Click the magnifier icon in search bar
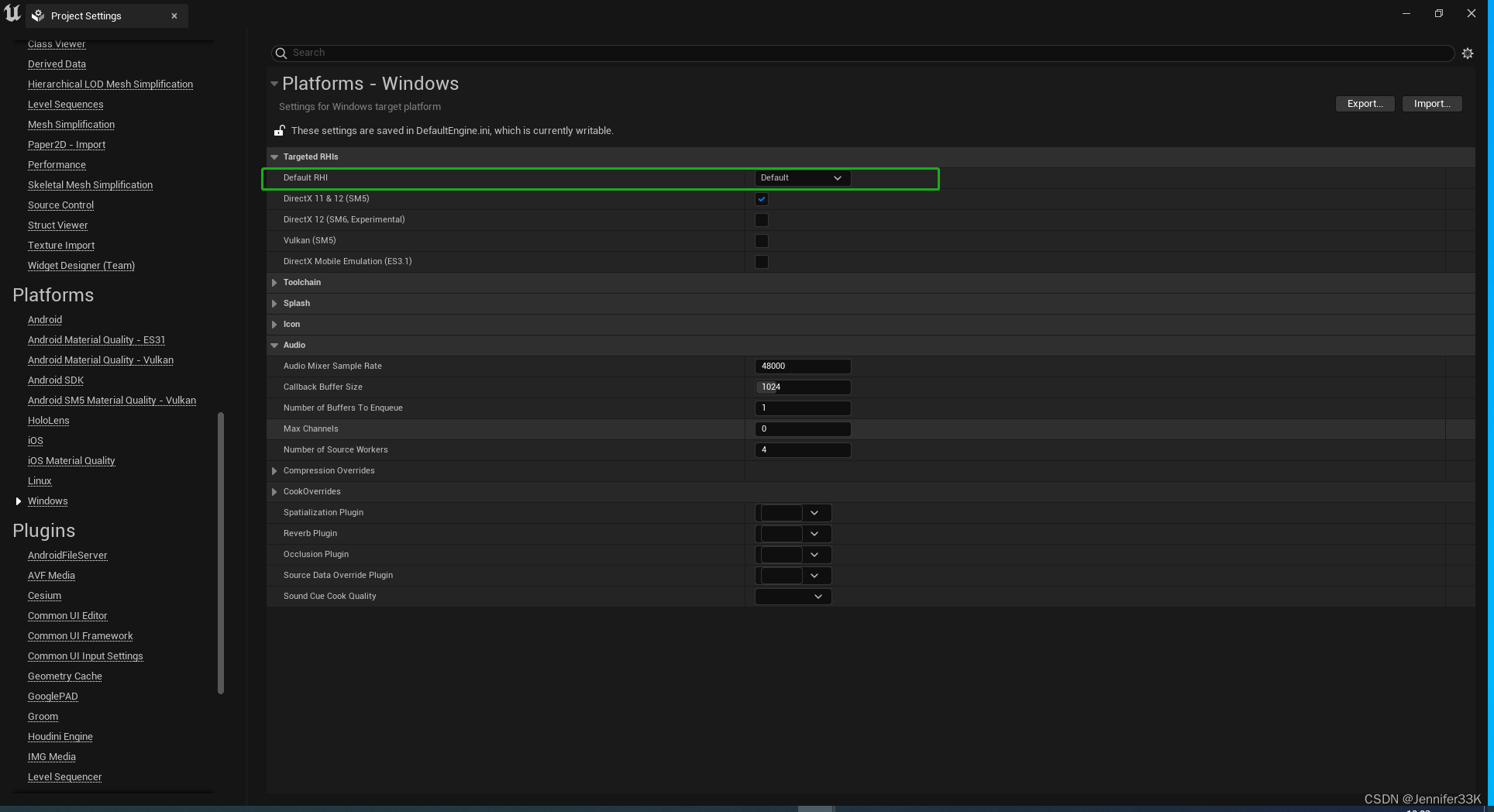Viewport: 1494px width, 812px height. 281,53
